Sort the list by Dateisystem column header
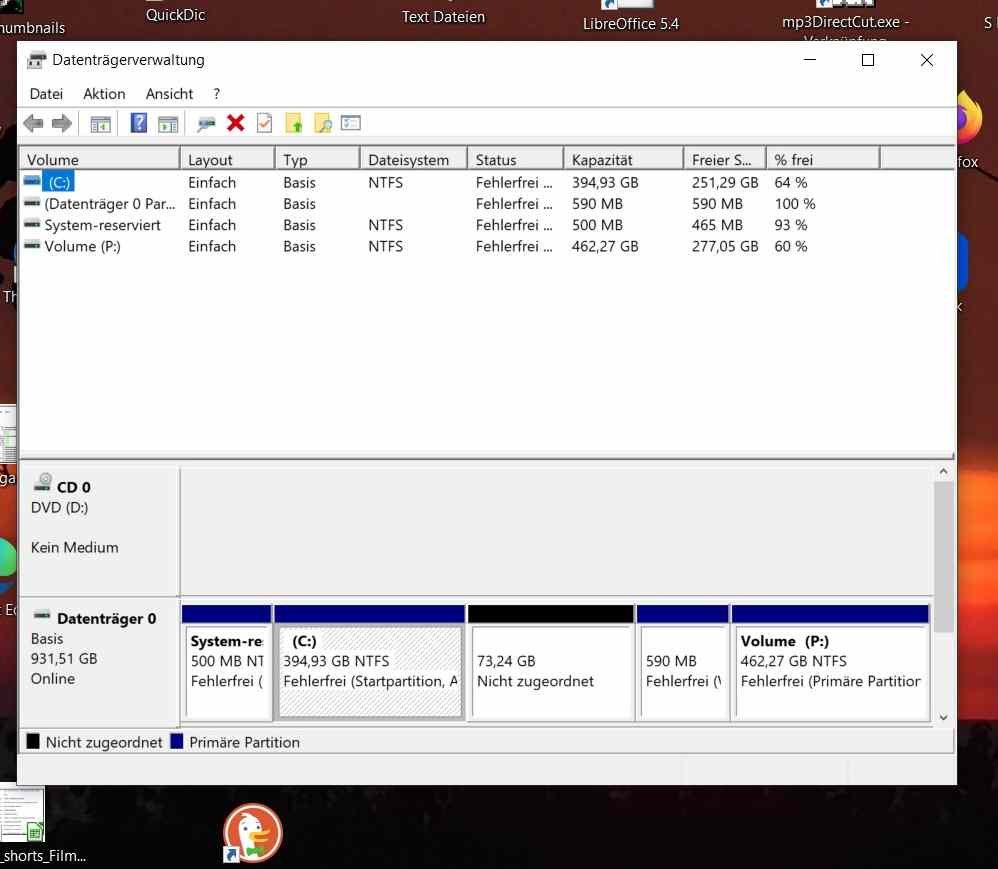The height and width of the screenshot is (869, 998). click(408, 160)
